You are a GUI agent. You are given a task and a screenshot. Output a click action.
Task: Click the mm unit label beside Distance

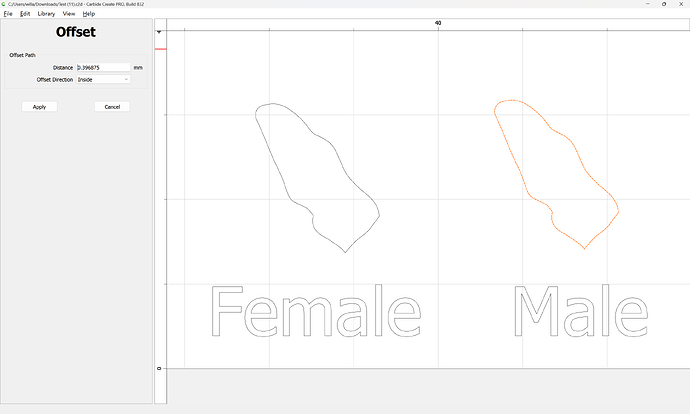138,67
